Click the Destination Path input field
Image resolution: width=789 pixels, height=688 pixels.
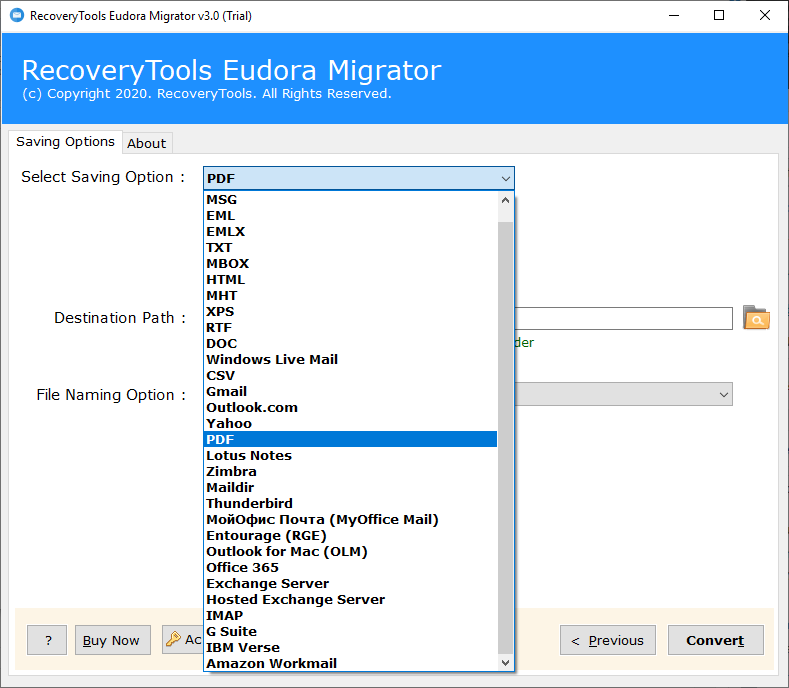[623, 319]
